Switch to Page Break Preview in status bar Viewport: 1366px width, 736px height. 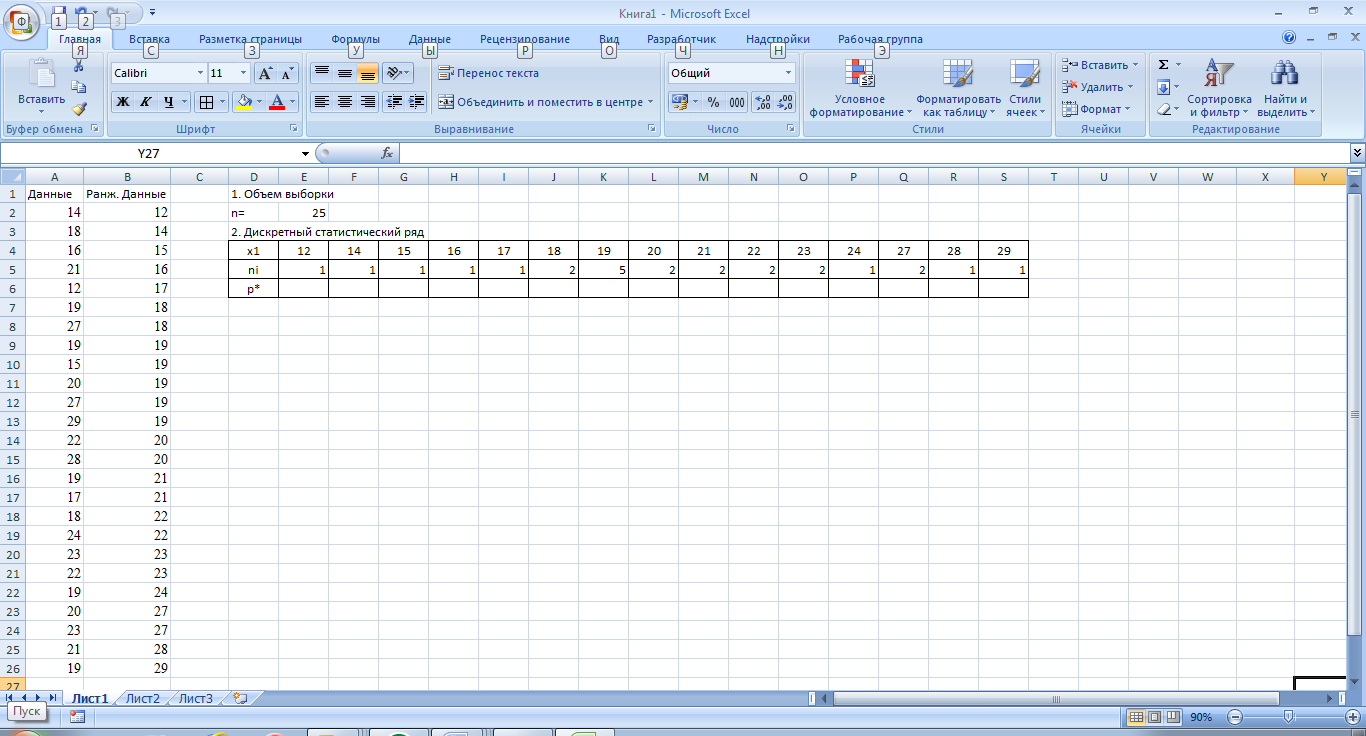[x=1172, y=717]
